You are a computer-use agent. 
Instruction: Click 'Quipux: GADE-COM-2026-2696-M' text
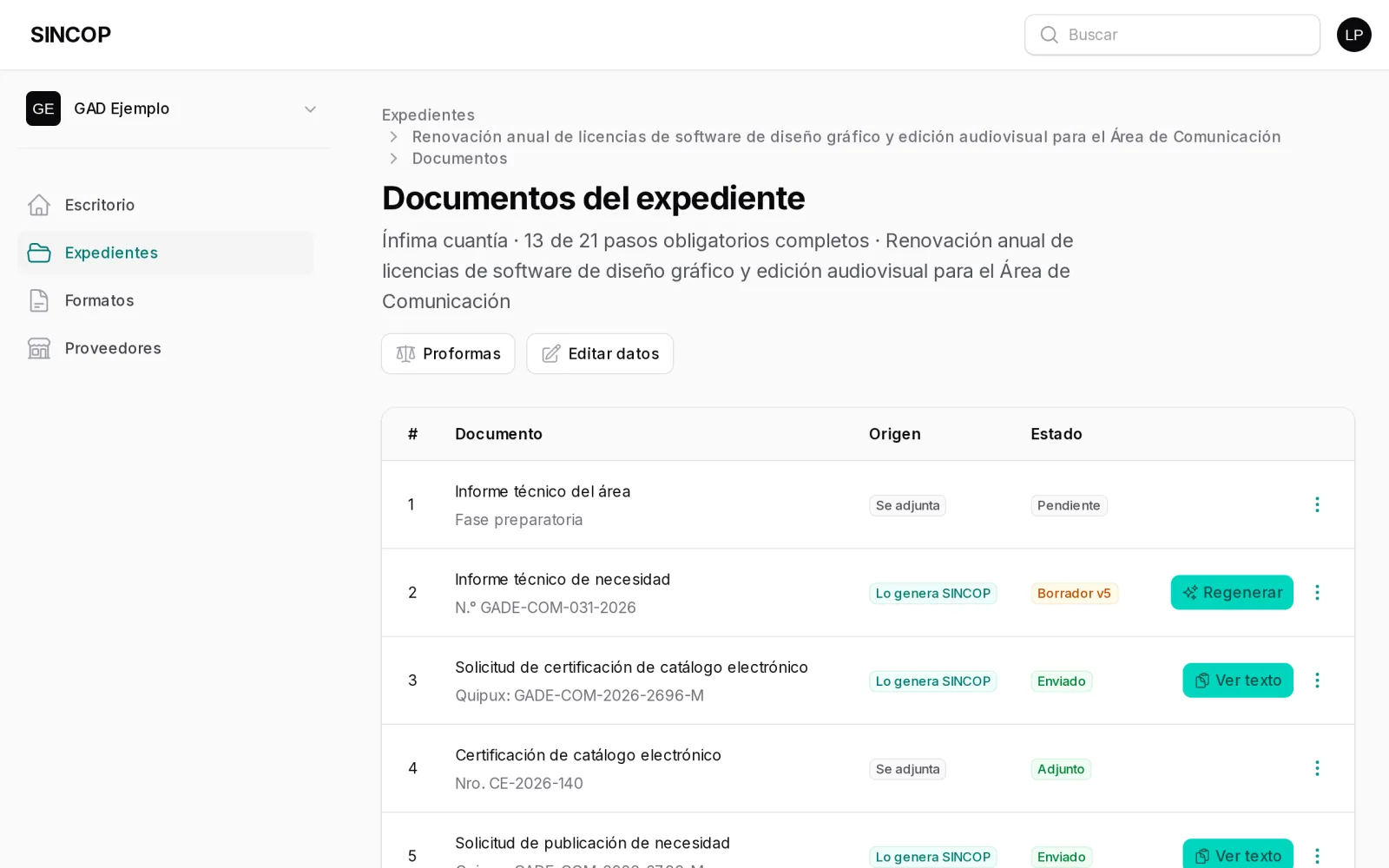pyautogui.click(x=579, y=695)
